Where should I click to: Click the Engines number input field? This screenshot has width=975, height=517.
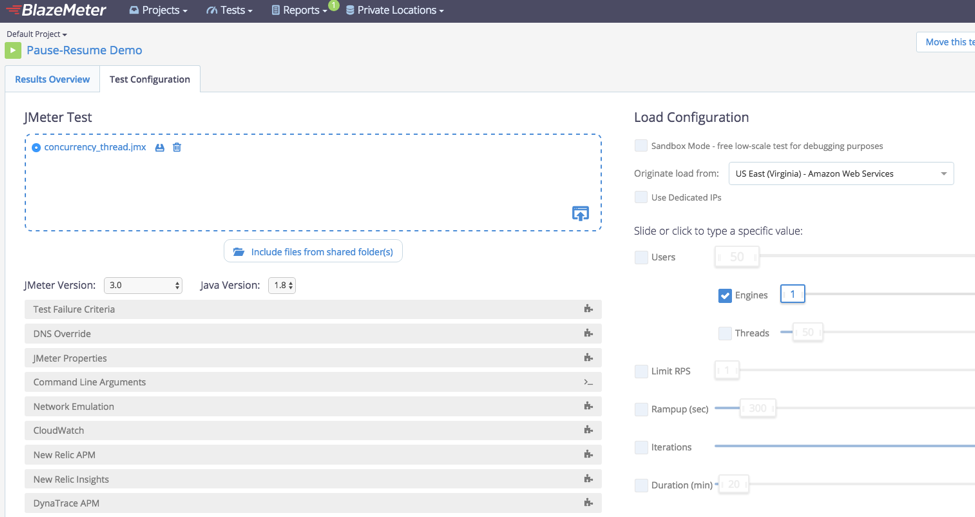[792, 294]
